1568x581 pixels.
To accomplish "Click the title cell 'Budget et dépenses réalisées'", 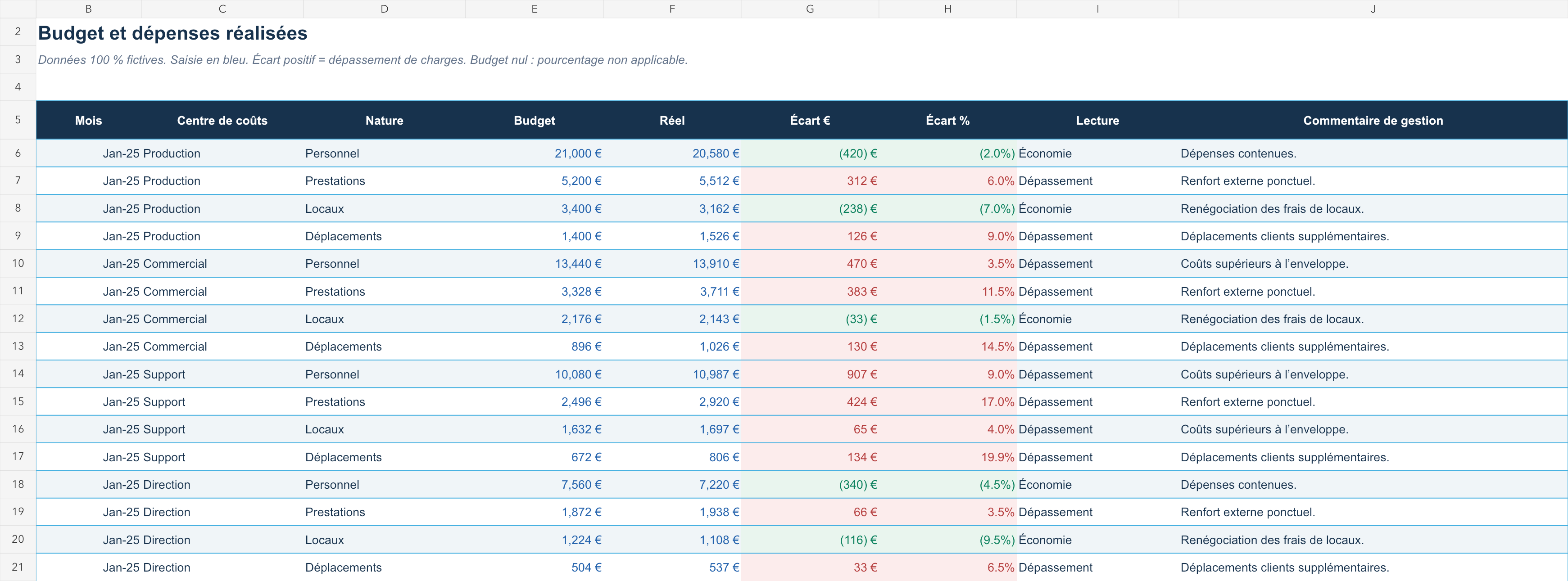I will pos(173,33).
